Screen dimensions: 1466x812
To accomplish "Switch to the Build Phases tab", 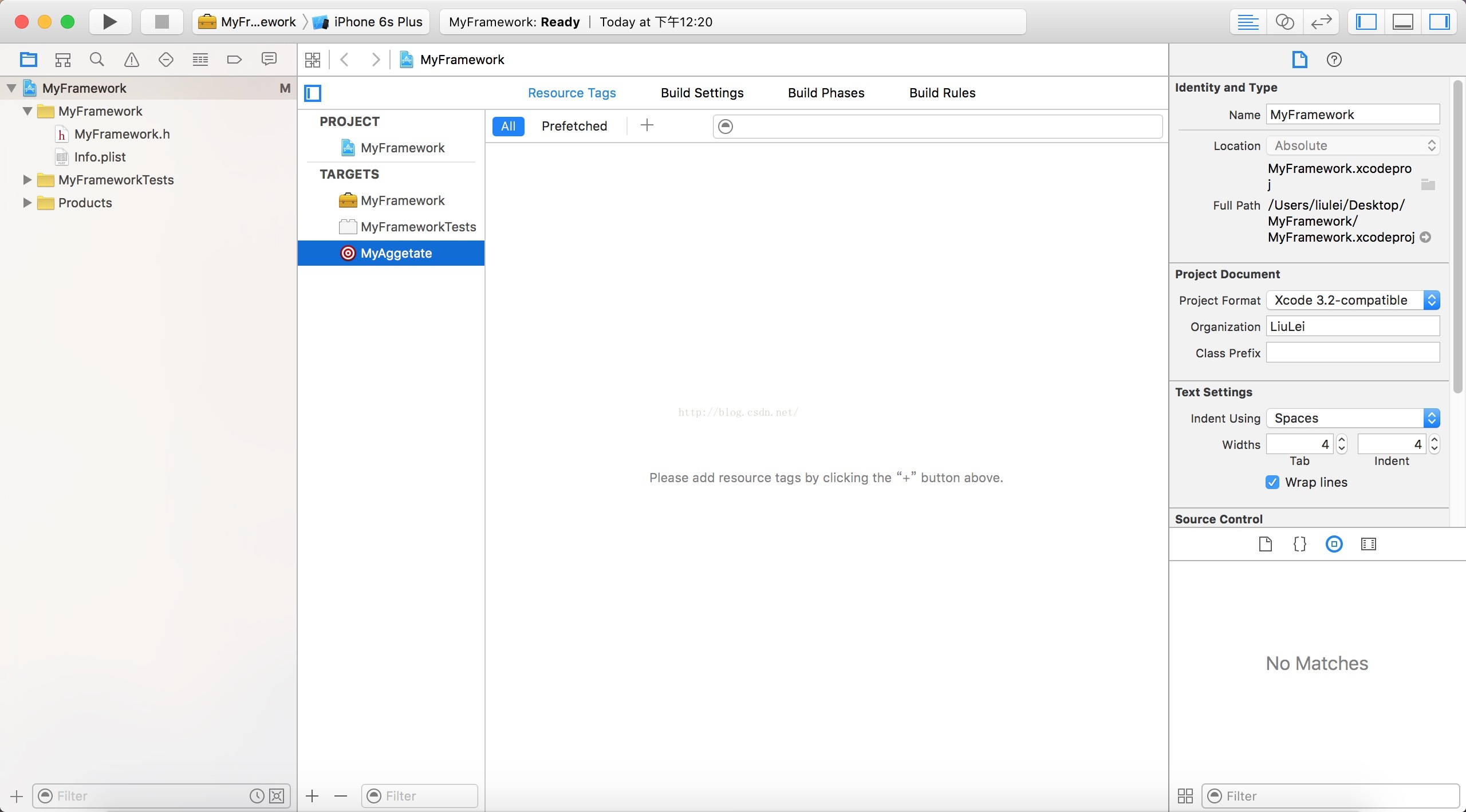I will tap(826, 93).
